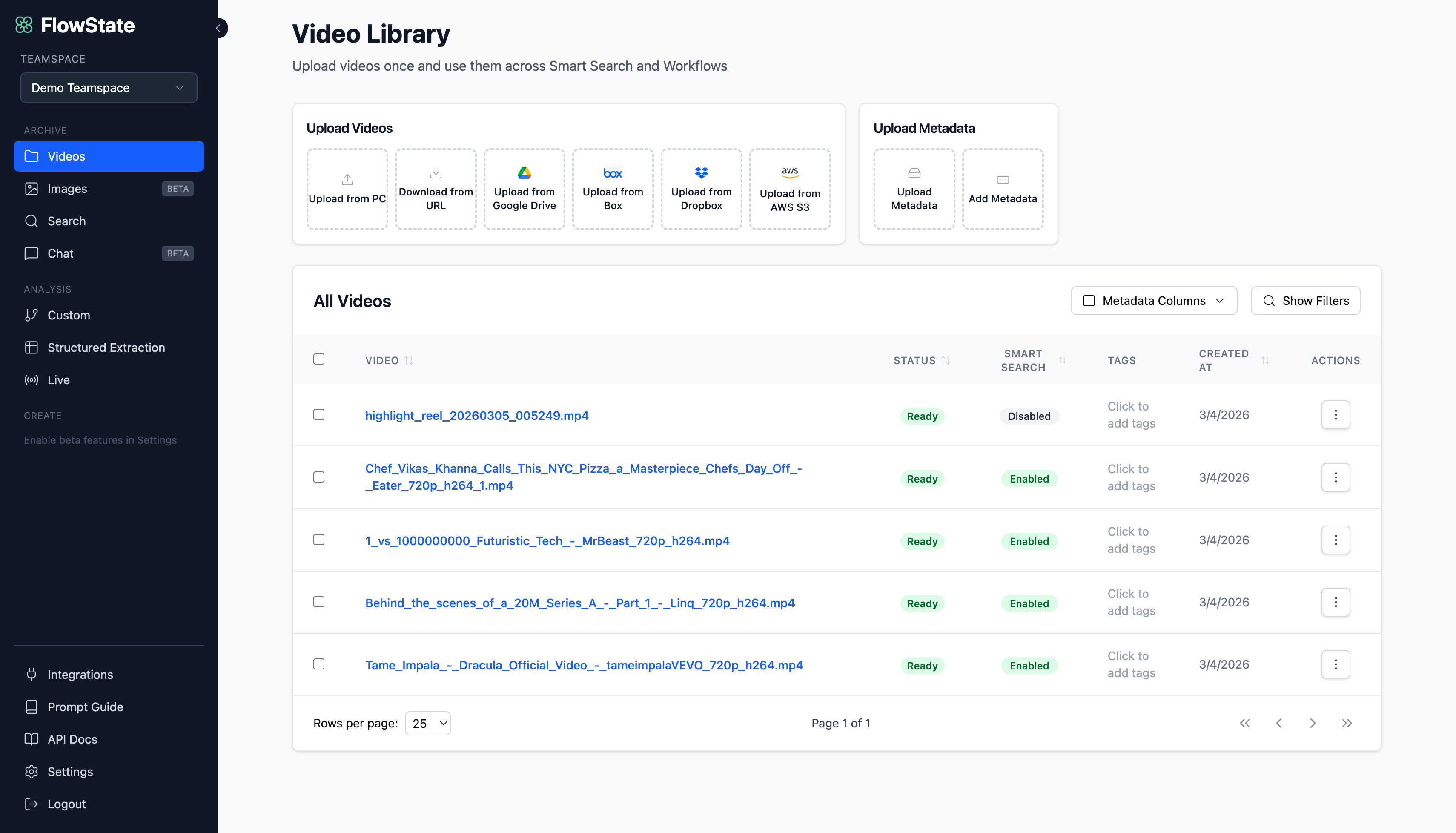The image size is (1456, 833).
Task: Select Upload from Google Drive
Action: pyautogui.click(x=525, y=189)
